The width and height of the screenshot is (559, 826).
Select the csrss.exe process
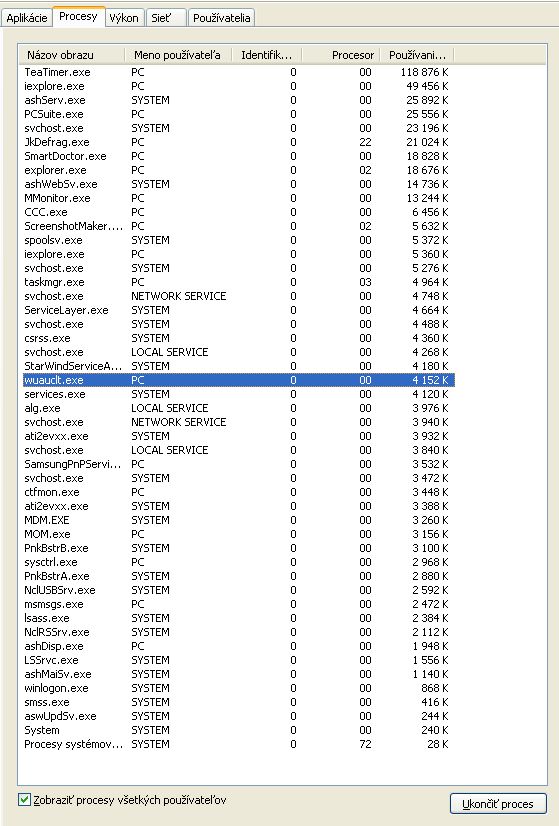(x=239, y=338)
